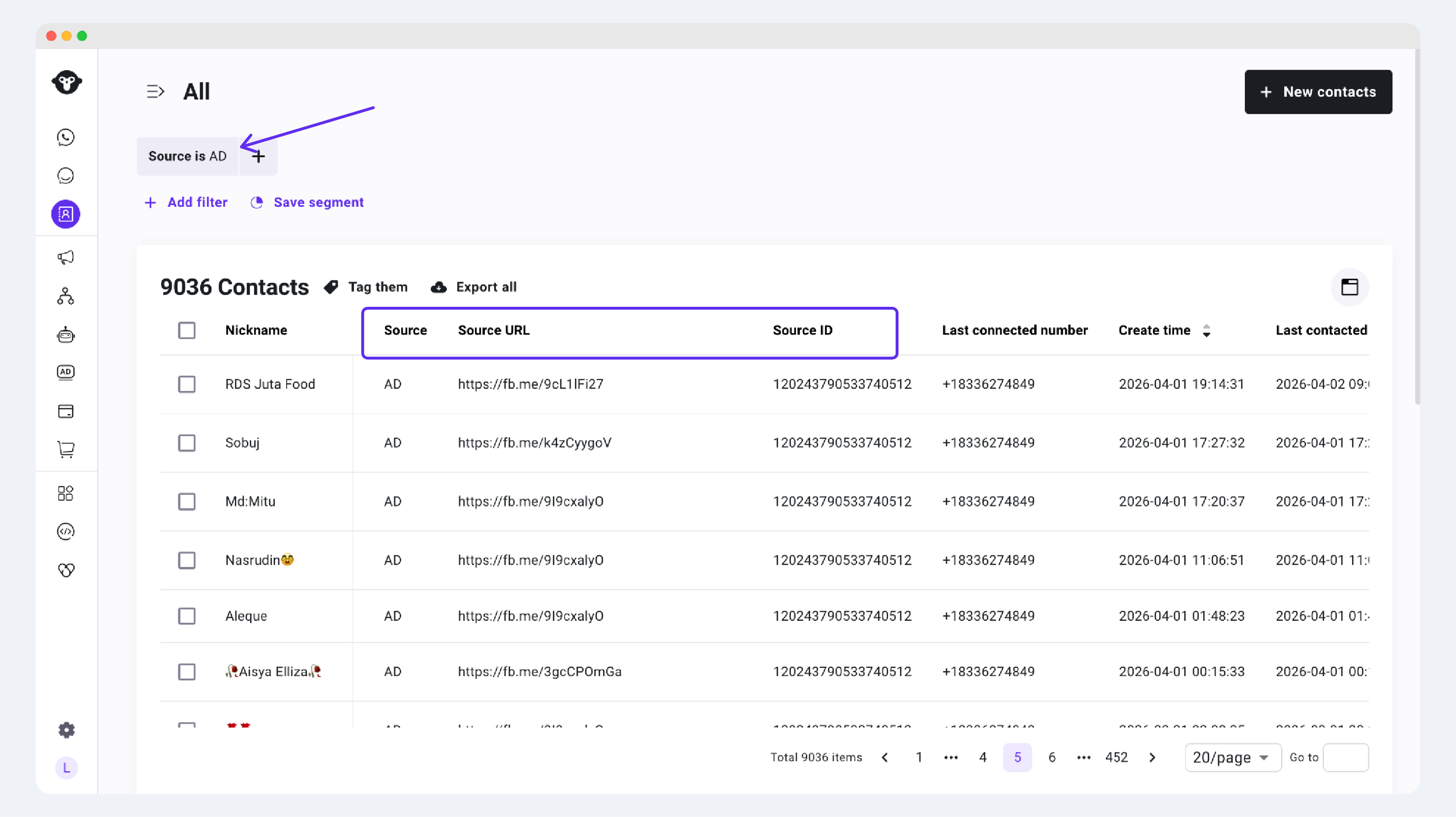The width and height of the screenshot is (1456, 817).
Task: Open the broadcast megaphone icon
Action: (x=65, y=257)
